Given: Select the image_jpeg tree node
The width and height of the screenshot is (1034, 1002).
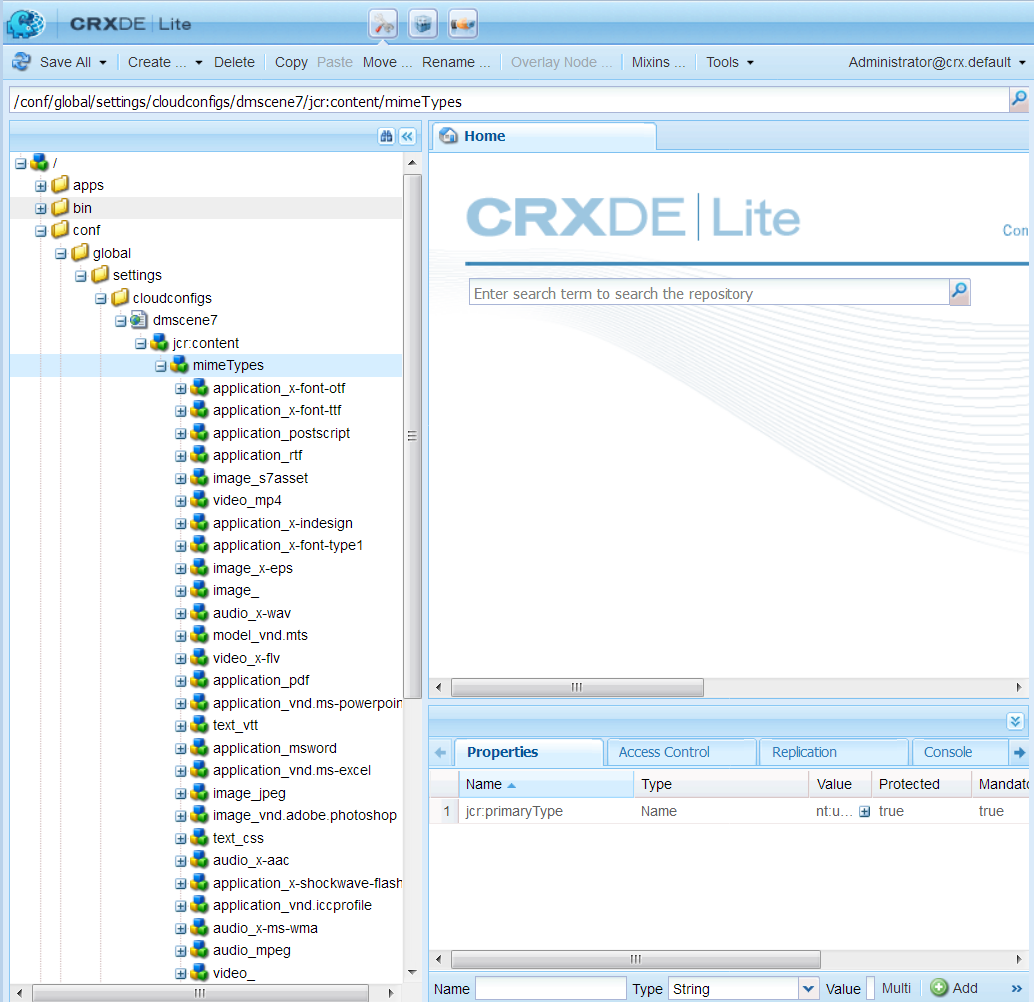Looking at the screenshot, I should [x=249, y=793].
